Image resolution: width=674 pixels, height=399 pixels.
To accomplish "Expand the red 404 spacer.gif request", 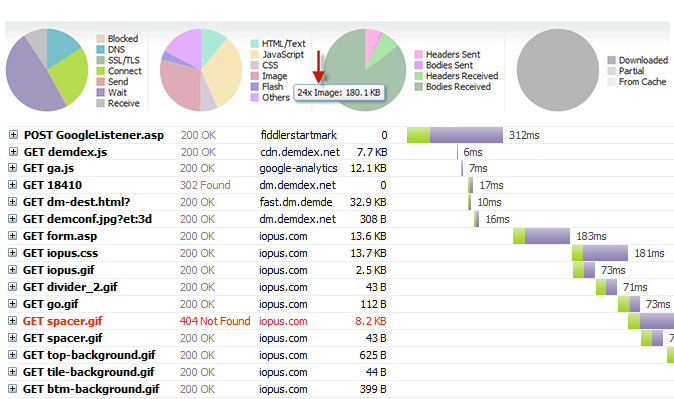I will (12, 321).
